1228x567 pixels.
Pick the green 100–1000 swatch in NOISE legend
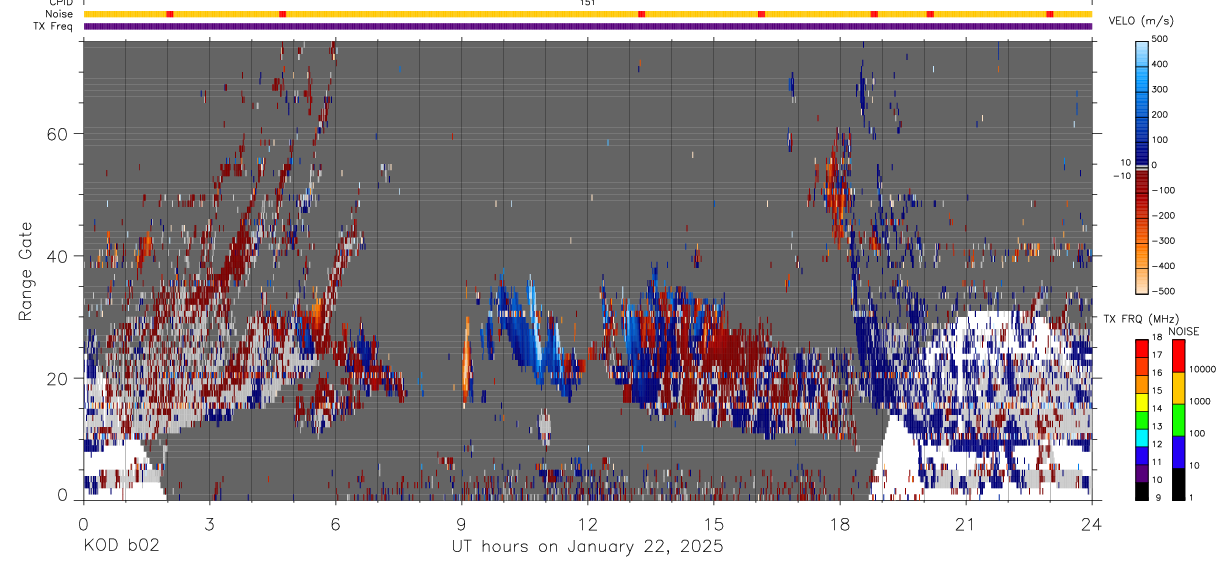coord(1177,419)
